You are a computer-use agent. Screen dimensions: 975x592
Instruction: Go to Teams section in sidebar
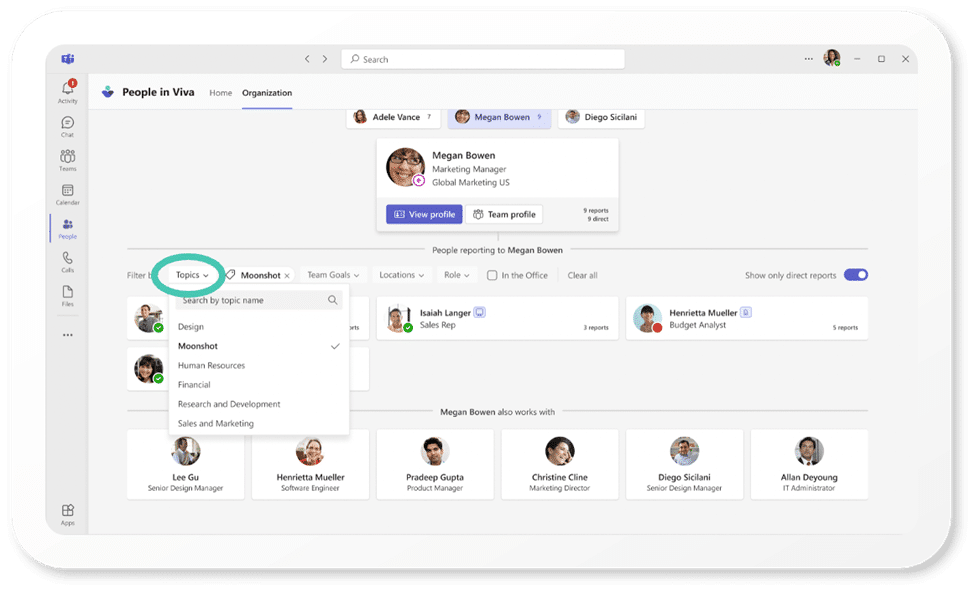click(68, 160)
